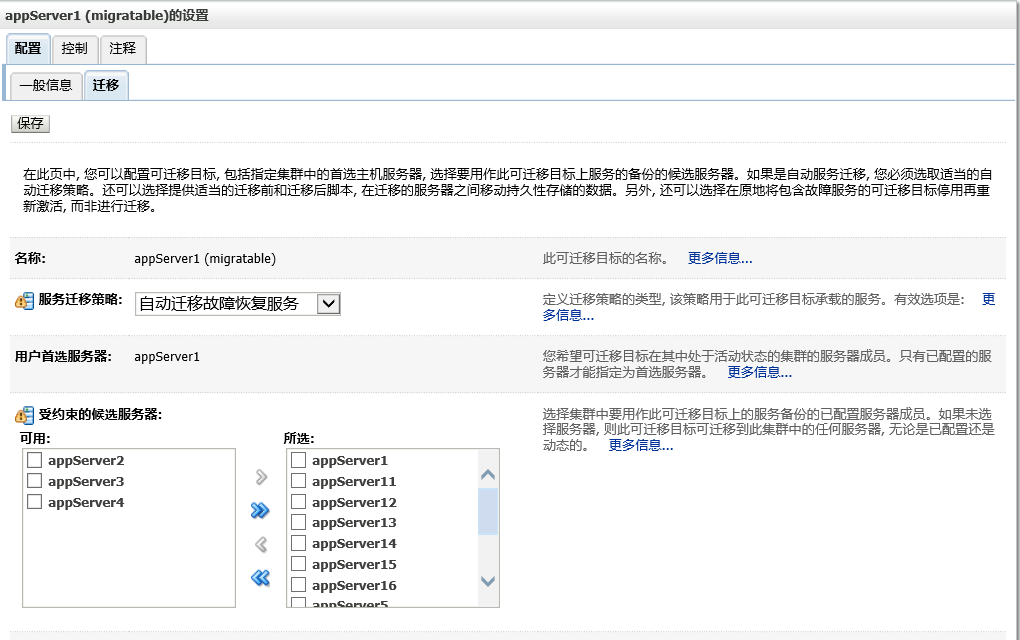
Task: Open 更多信息 link for candidate servers description
Action: tap(641, 446)
